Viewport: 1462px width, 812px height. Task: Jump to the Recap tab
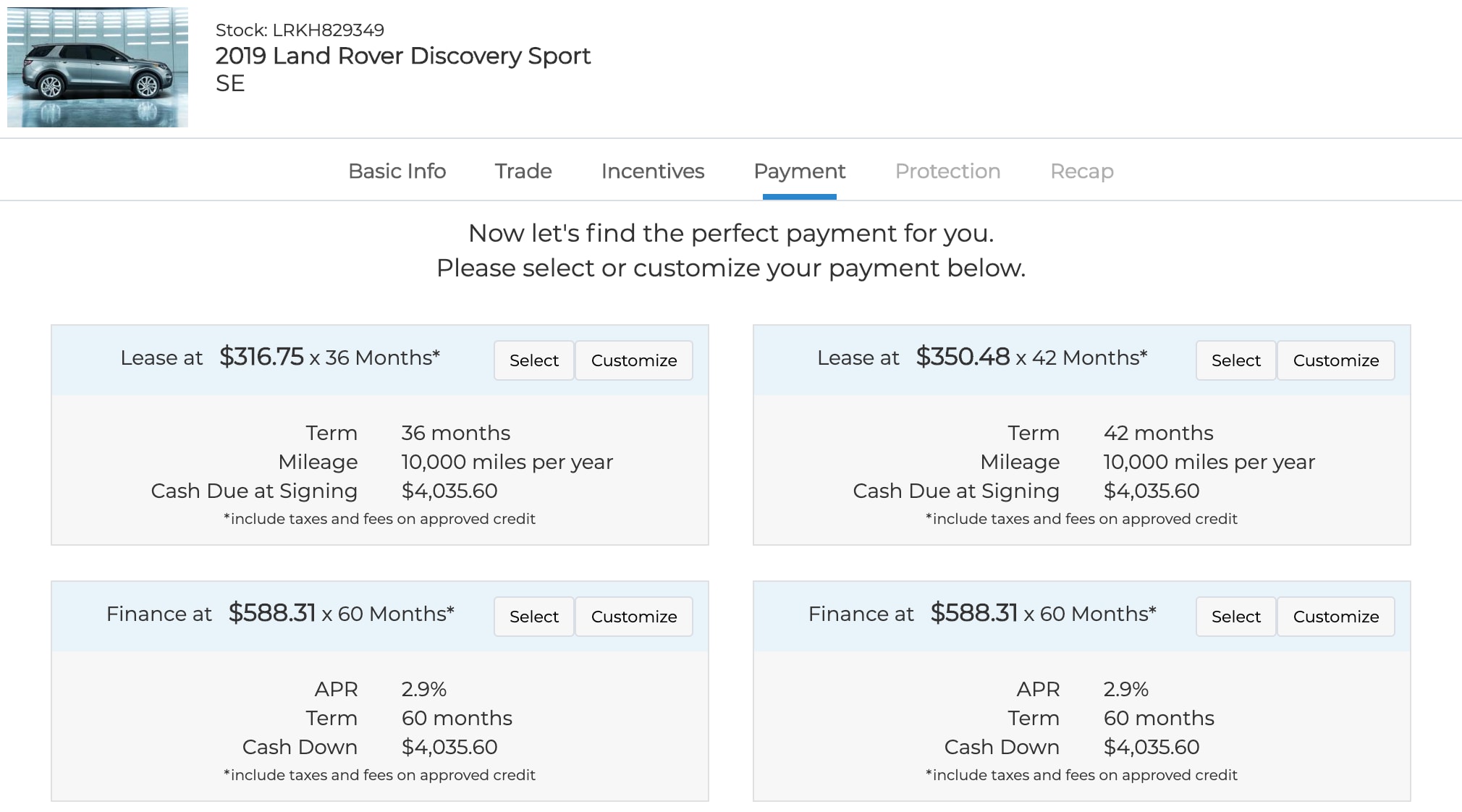[1082, 172]
